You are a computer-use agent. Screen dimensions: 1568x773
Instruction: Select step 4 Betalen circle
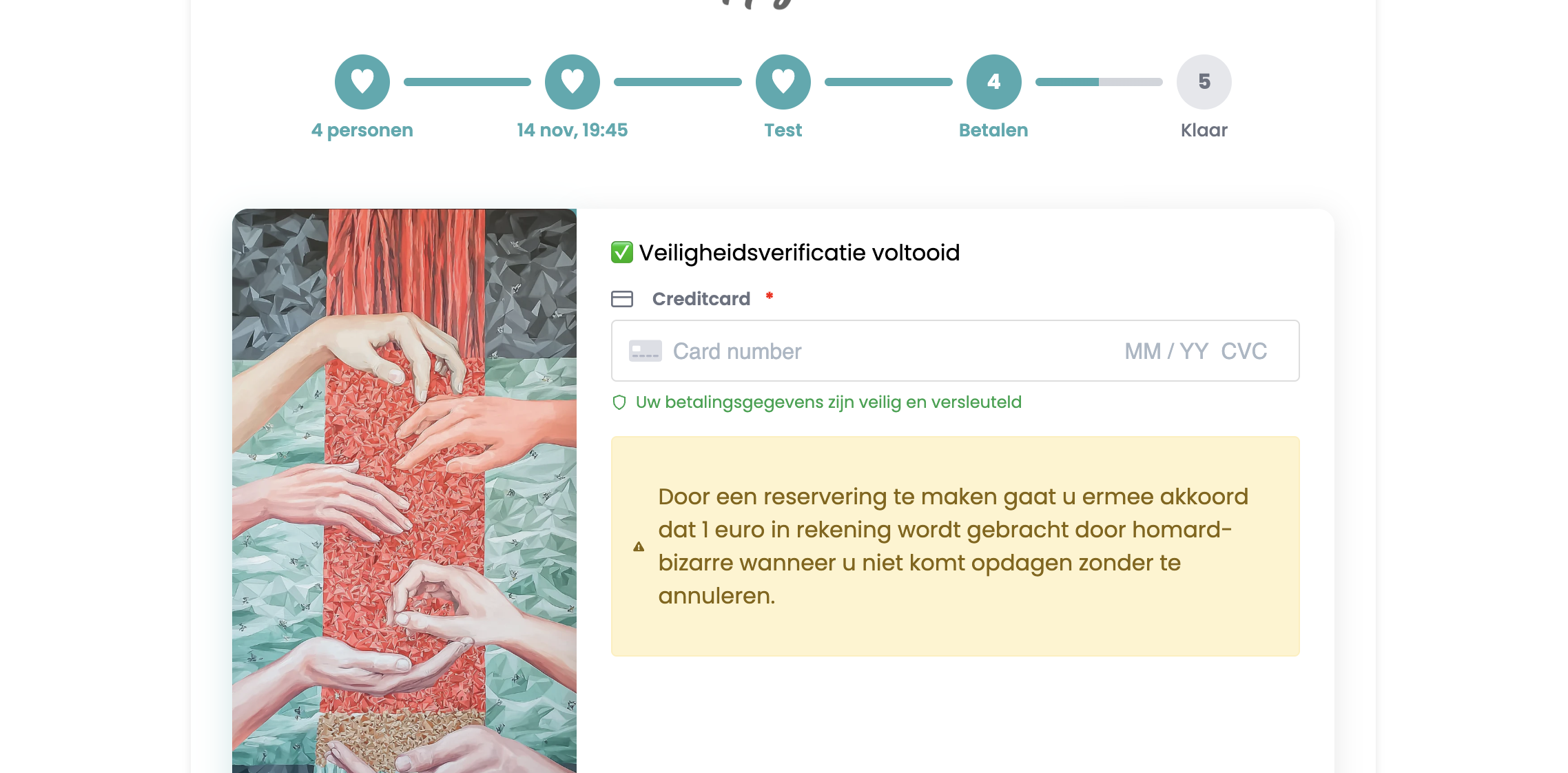coord(994,82)
